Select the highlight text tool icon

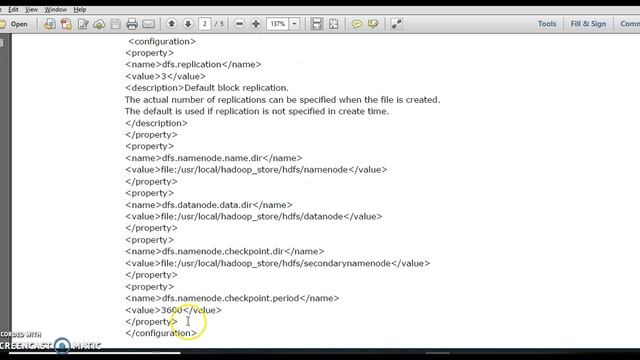(x=373, y=24)
